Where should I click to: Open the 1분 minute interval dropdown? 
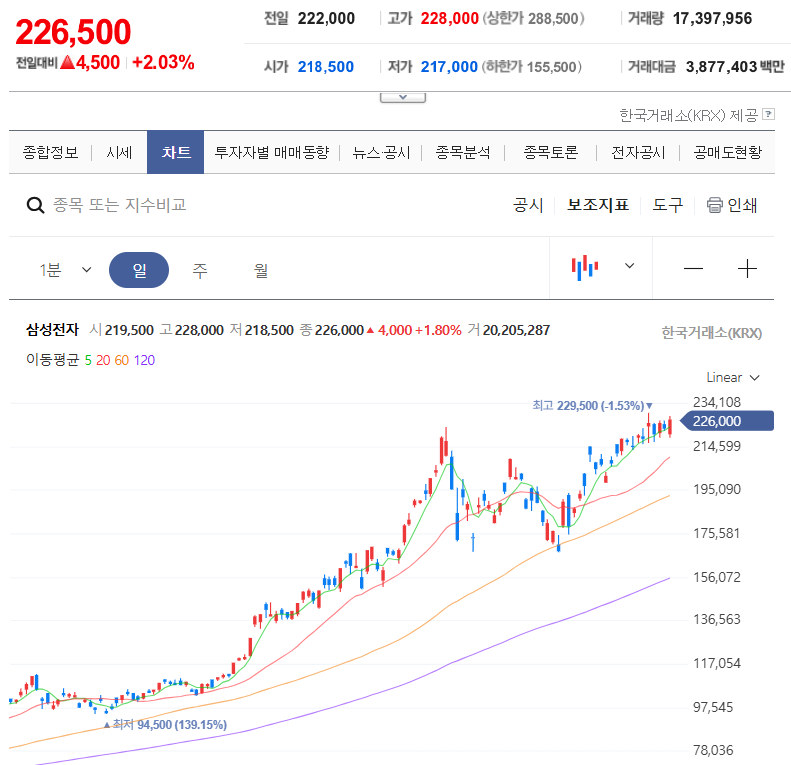click(66, 270)
